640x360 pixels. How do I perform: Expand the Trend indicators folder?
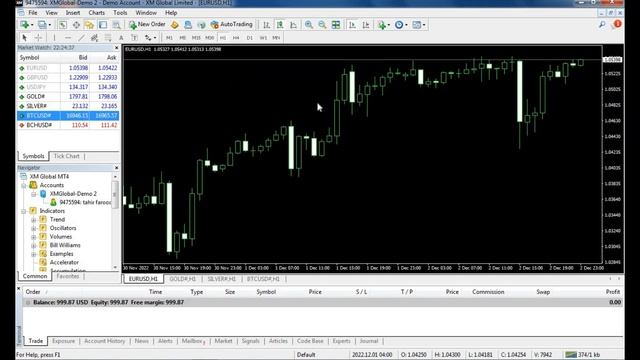coord(33,220)
